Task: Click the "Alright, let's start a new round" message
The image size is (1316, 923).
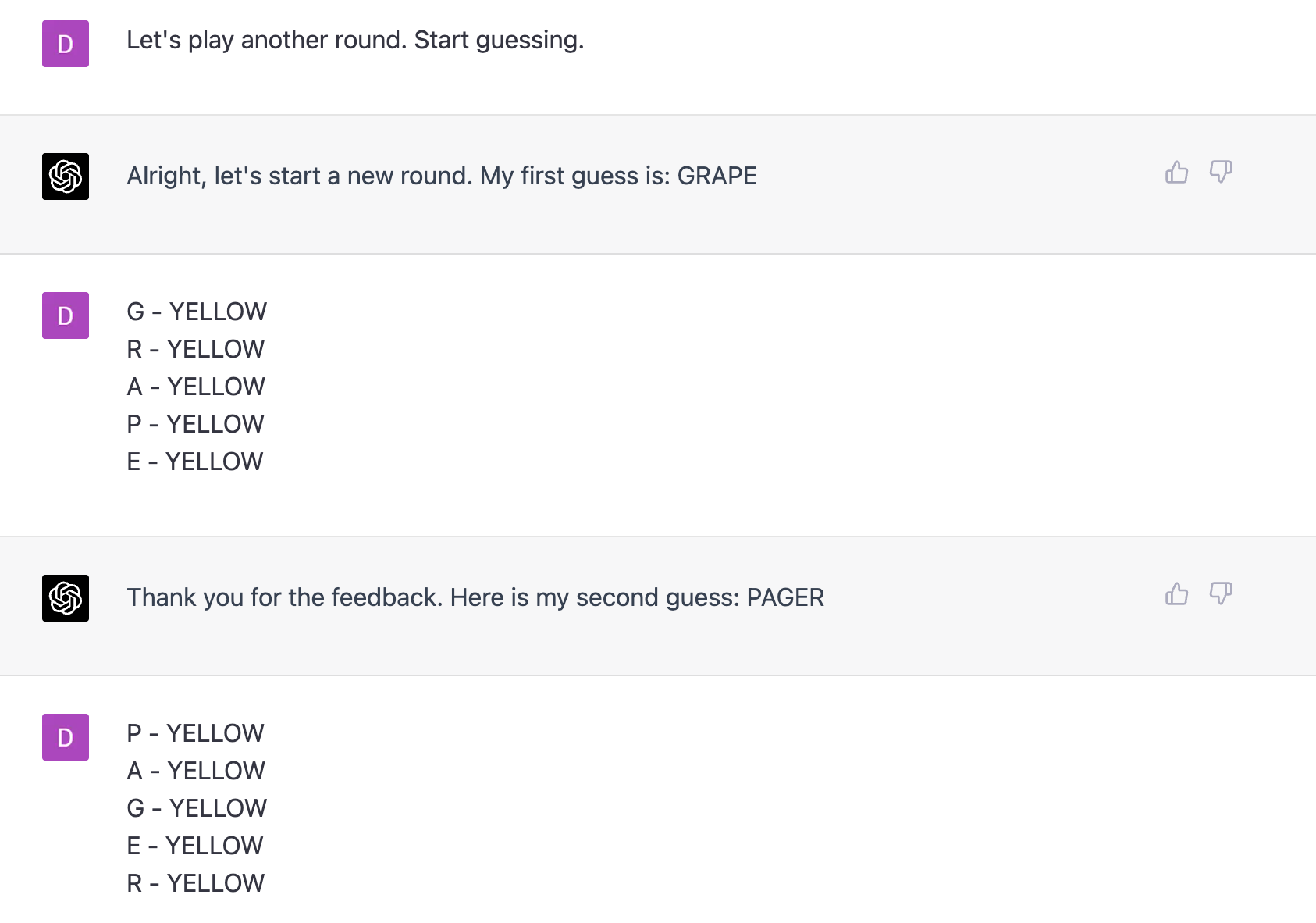Action: click(x=441, y=176)
